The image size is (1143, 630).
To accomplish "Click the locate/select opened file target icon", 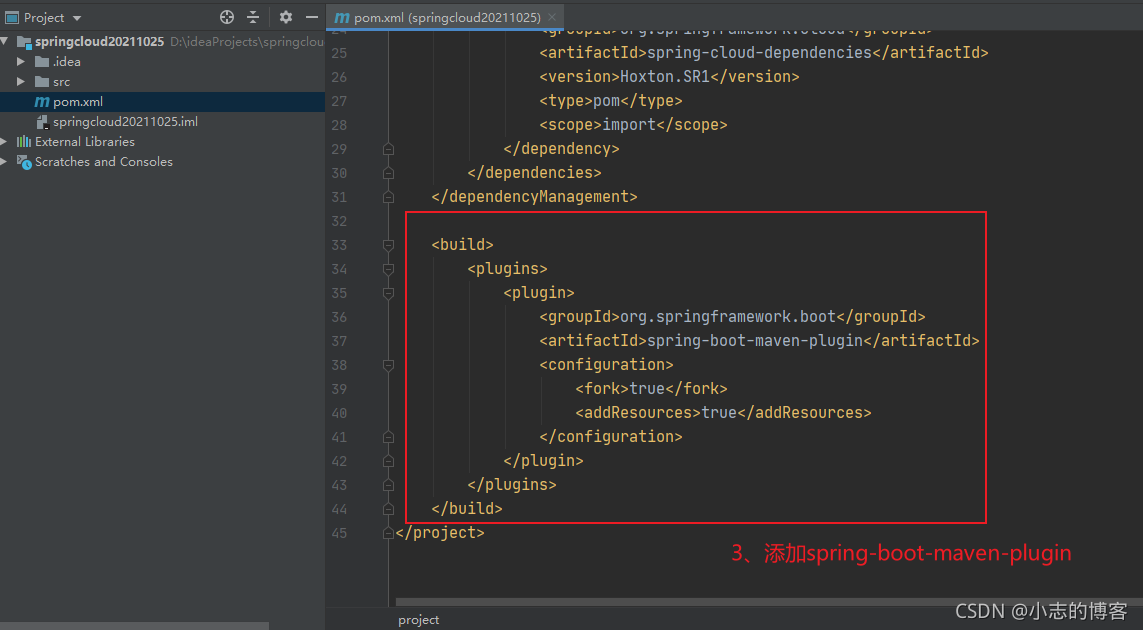I will tap(227, 17).
